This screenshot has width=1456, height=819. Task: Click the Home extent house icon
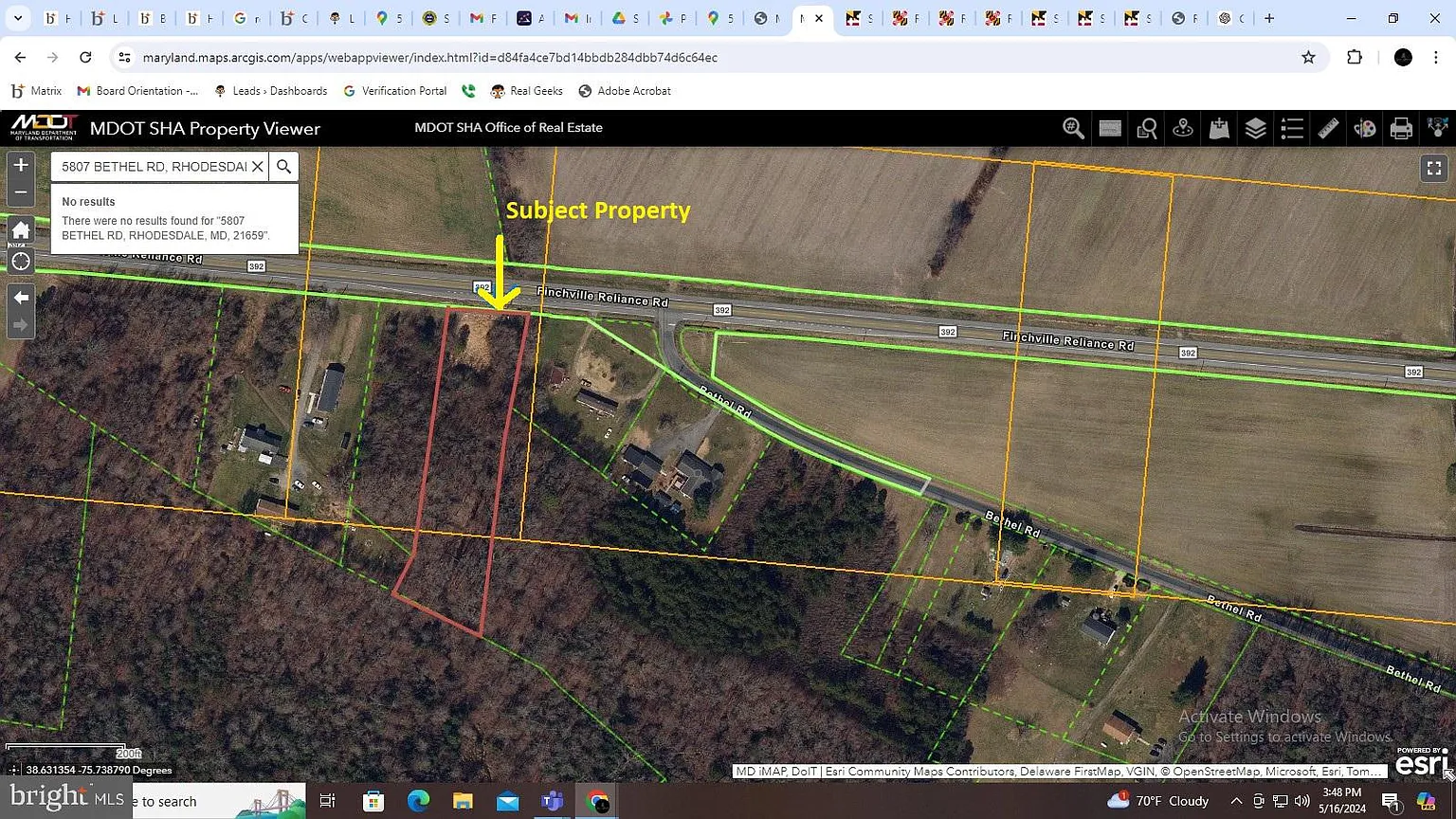(21, 229)
